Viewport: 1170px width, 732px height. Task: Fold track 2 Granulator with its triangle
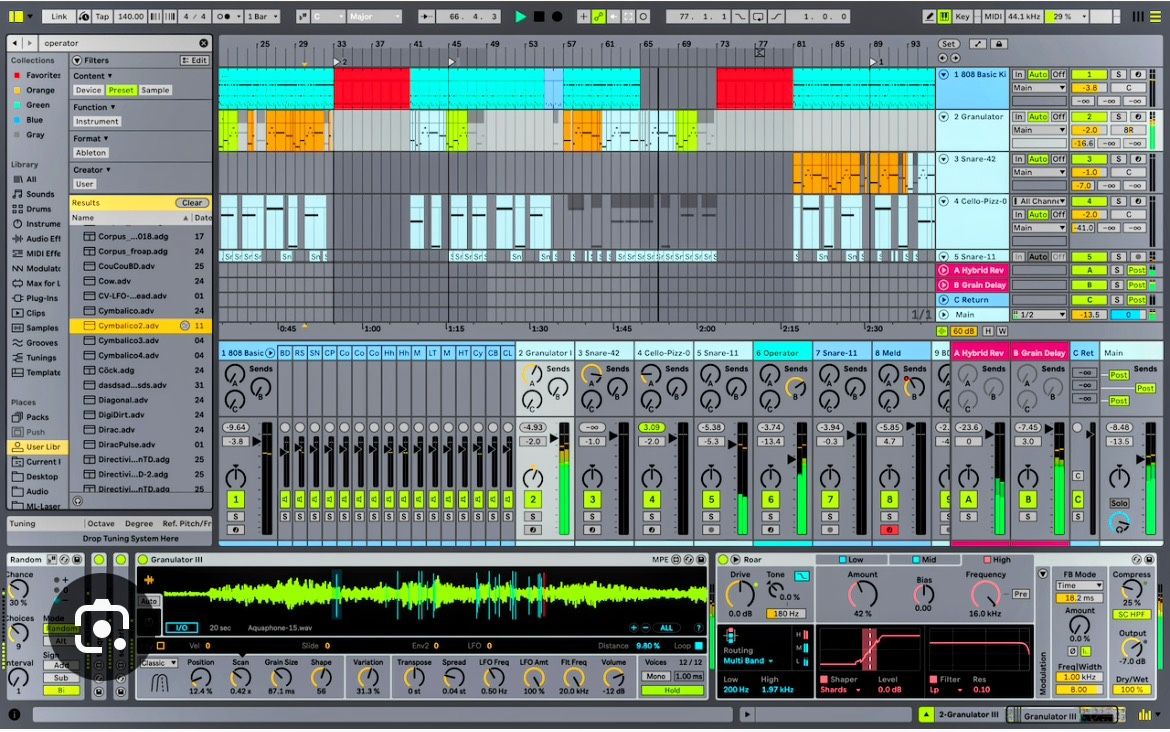pos(944,116)
